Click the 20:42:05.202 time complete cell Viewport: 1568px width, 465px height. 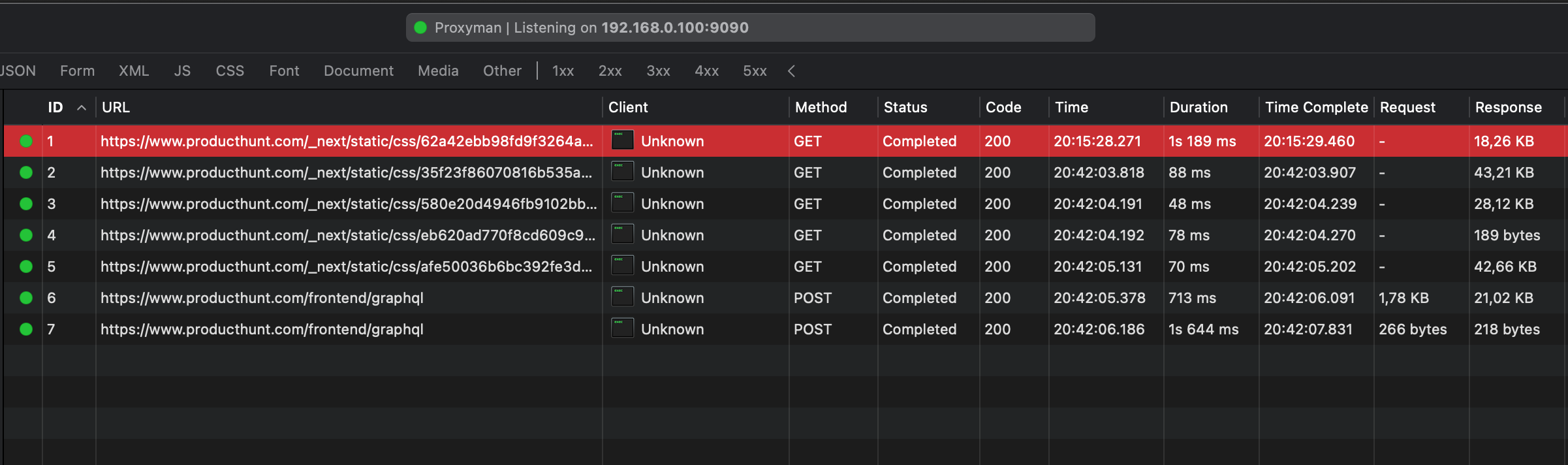(1309, 266)
